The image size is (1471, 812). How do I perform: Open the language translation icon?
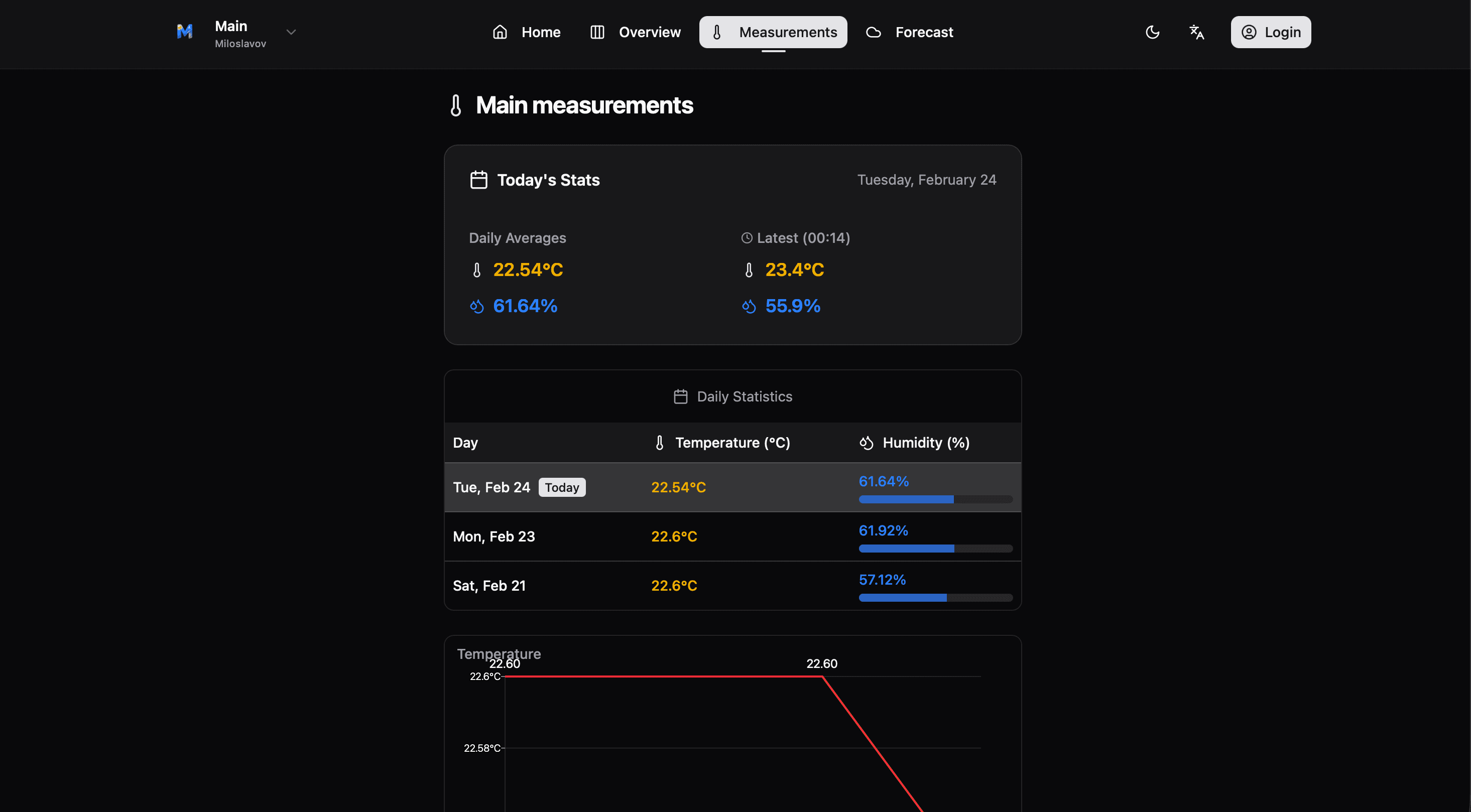coord(1196,32)
